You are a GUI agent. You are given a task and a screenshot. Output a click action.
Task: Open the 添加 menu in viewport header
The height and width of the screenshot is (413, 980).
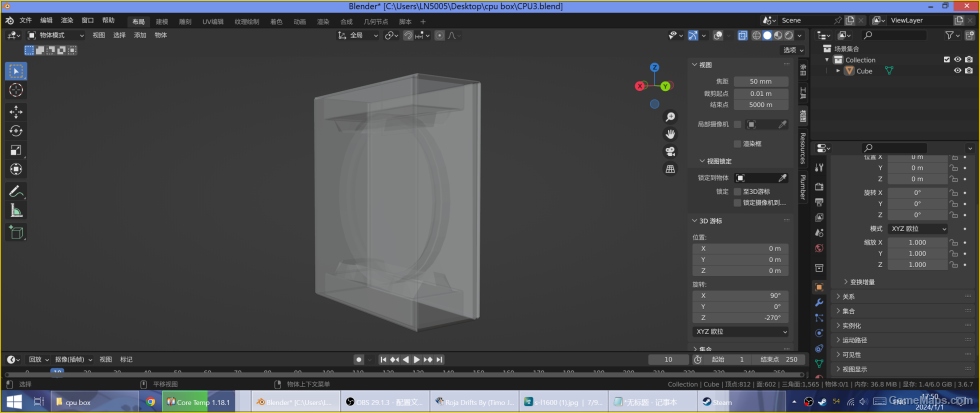point(140,36)
